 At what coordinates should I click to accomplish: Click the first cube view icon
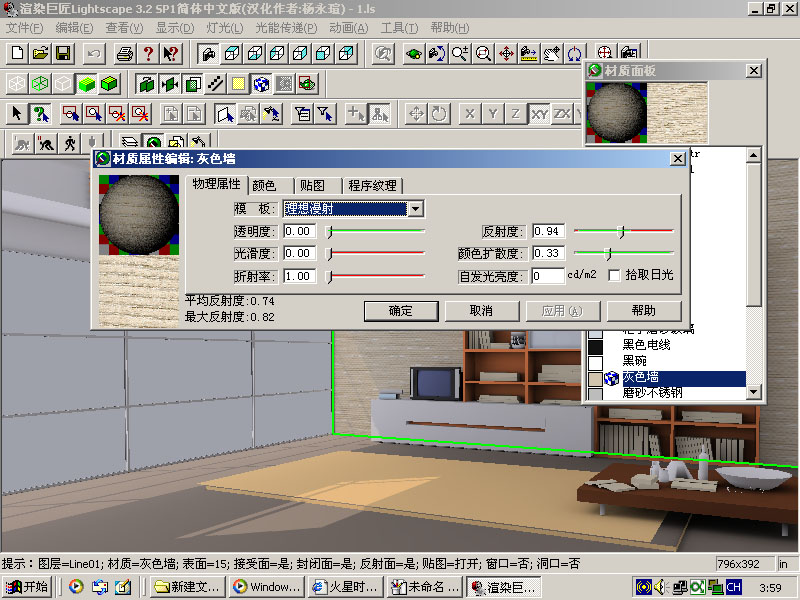pyautogui.click(x=231, y=53)
